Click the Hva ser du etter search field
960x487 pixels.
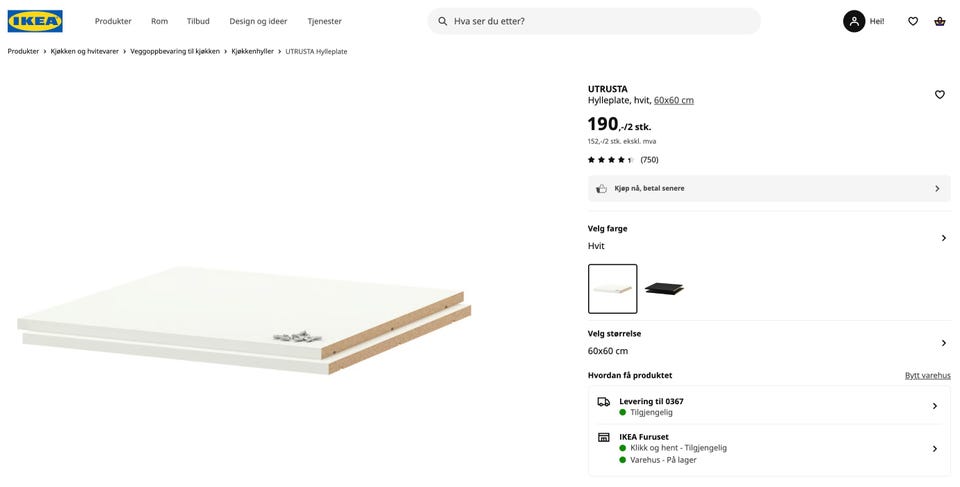(x=600, y=21)
